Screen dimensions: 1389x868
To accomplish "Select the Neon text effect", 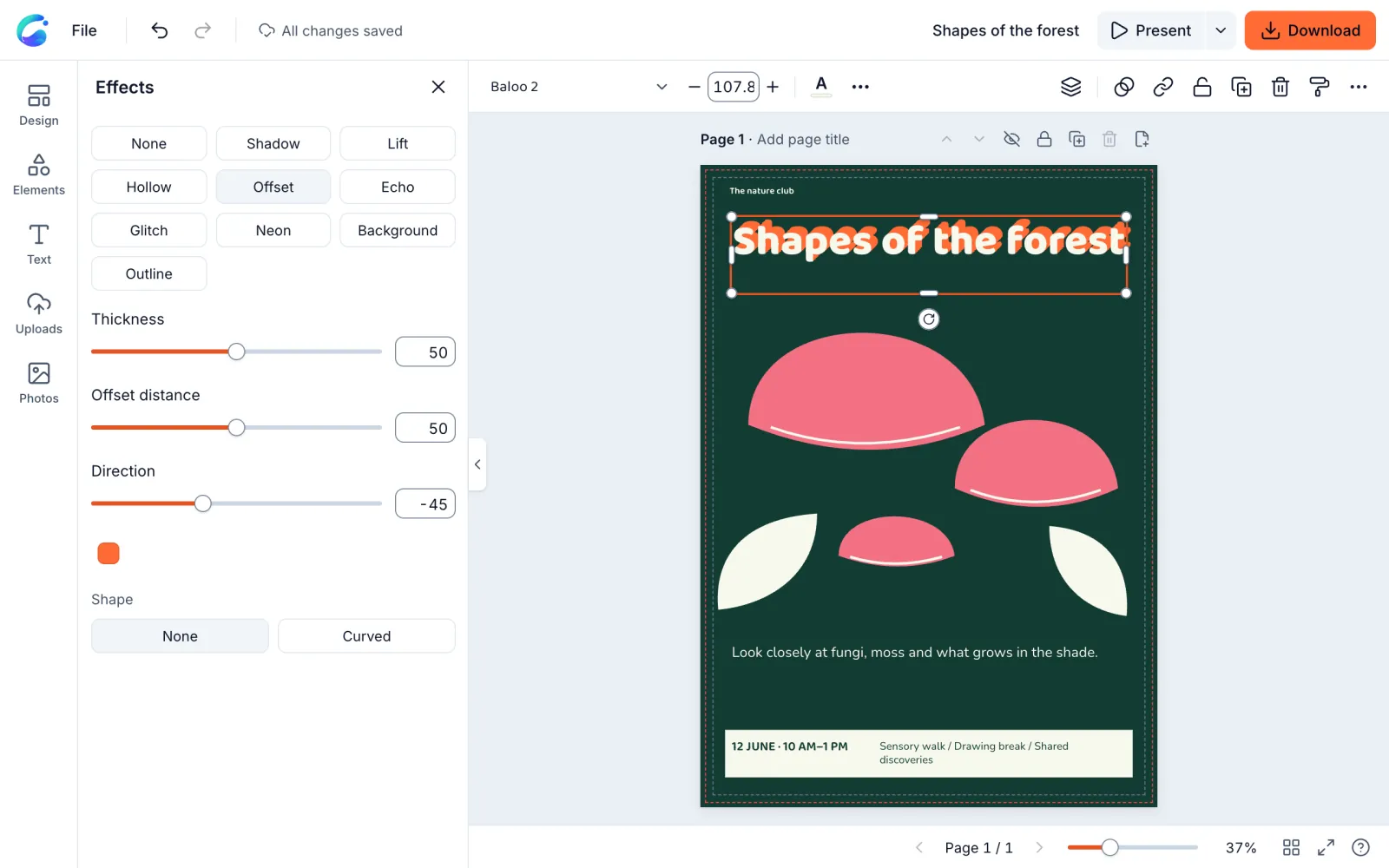I will pyautogui.click(x=273, y=230).
